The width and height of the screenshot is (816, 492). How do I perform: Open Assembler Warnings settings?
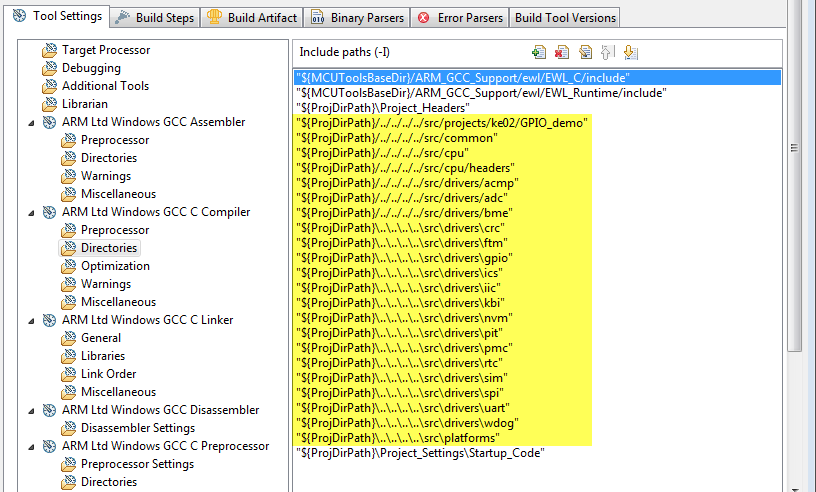(x=106, y=176)
